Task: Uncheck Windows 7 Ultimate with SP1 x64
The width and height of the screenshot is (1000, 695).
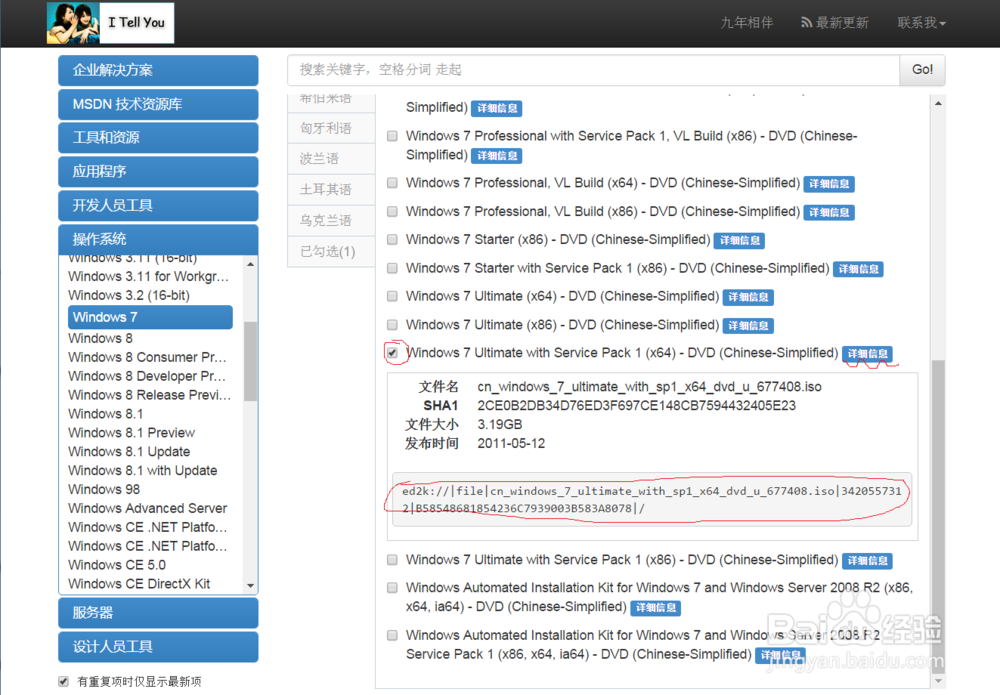Action: point(392,353)
